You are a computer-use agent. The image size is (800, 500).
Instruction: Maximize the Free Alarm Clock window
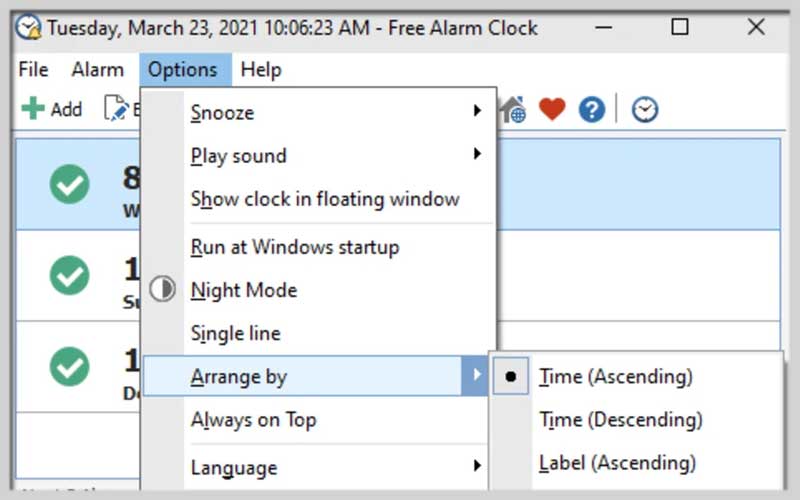coord(680,27)
